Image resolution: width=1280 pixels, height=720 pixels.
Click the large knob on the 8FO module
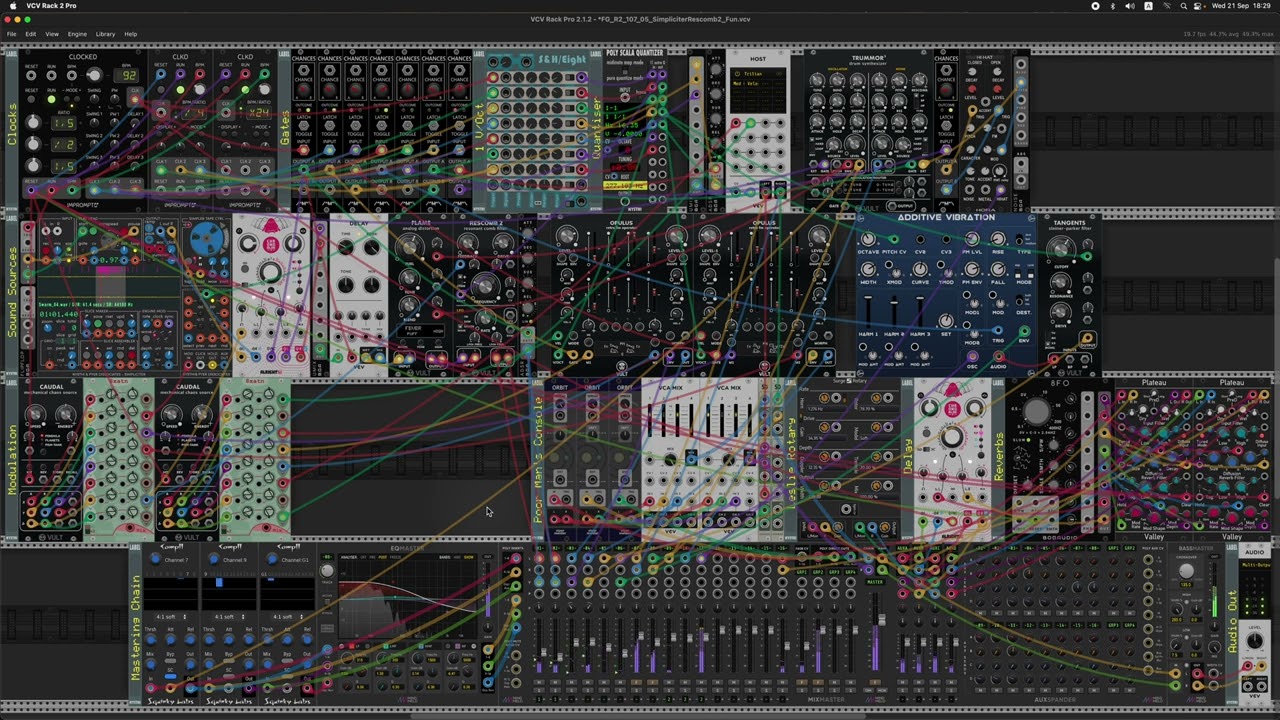tap(1037, 411)
